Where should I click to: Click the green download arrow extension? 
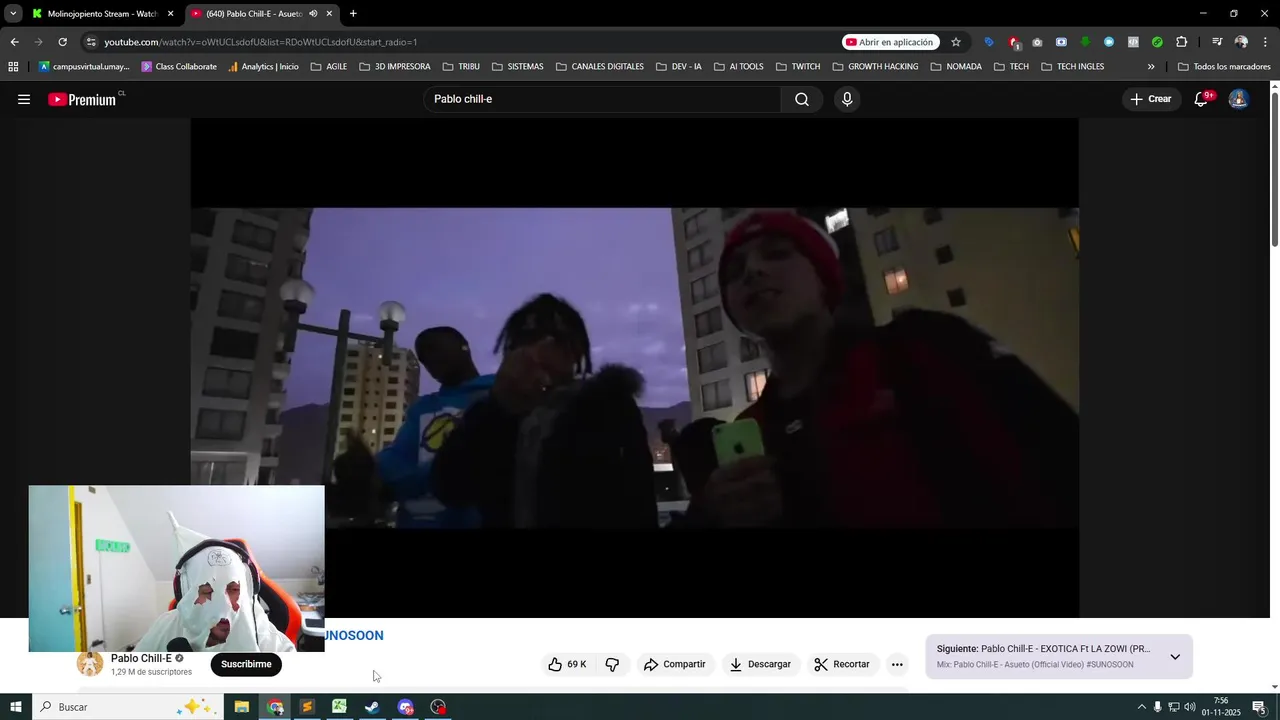pyautogui.click(x=1085, y=42)
